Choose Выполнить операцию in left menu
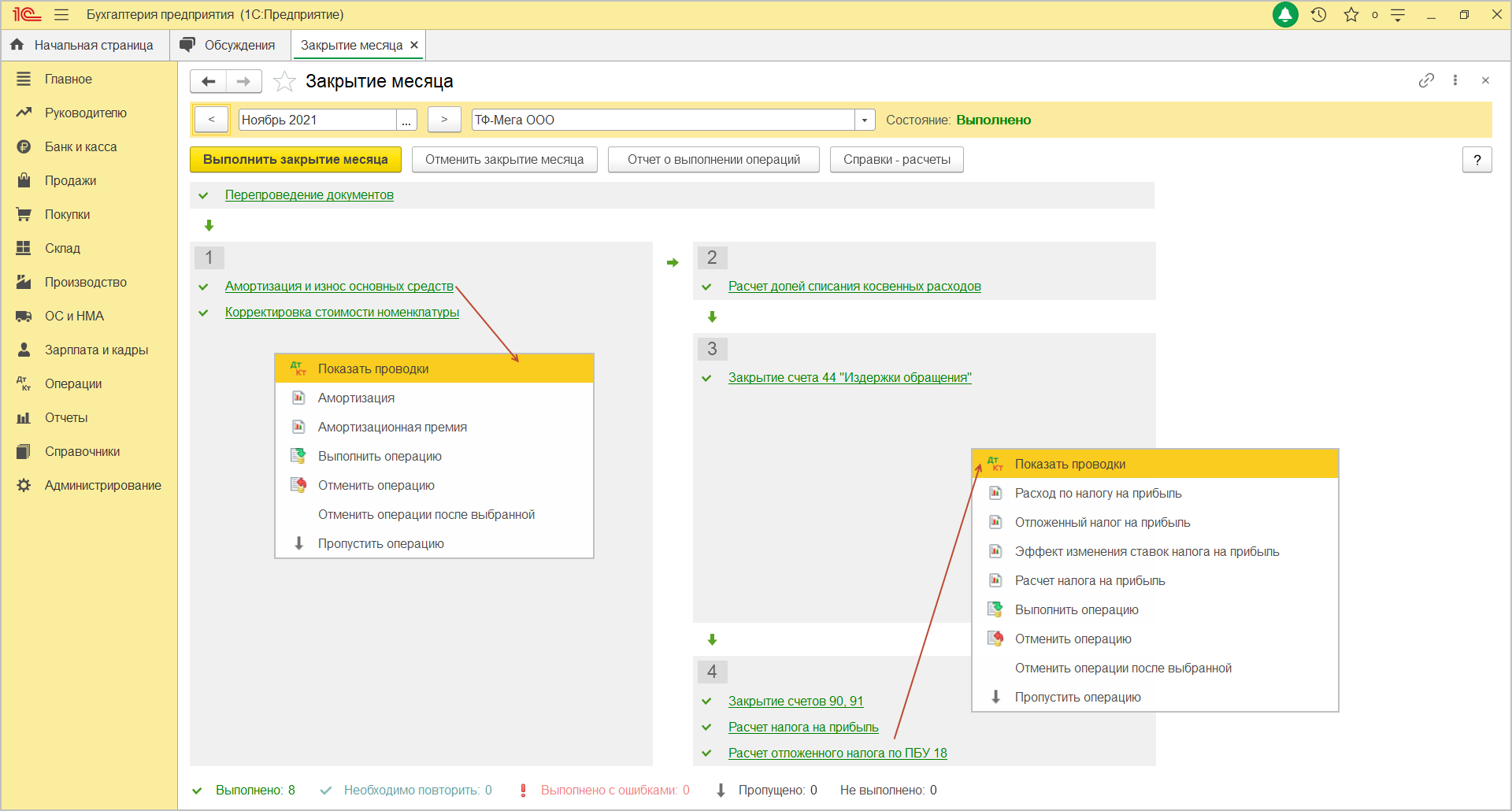Screen dimensions: 1512x811 [434, 456]
